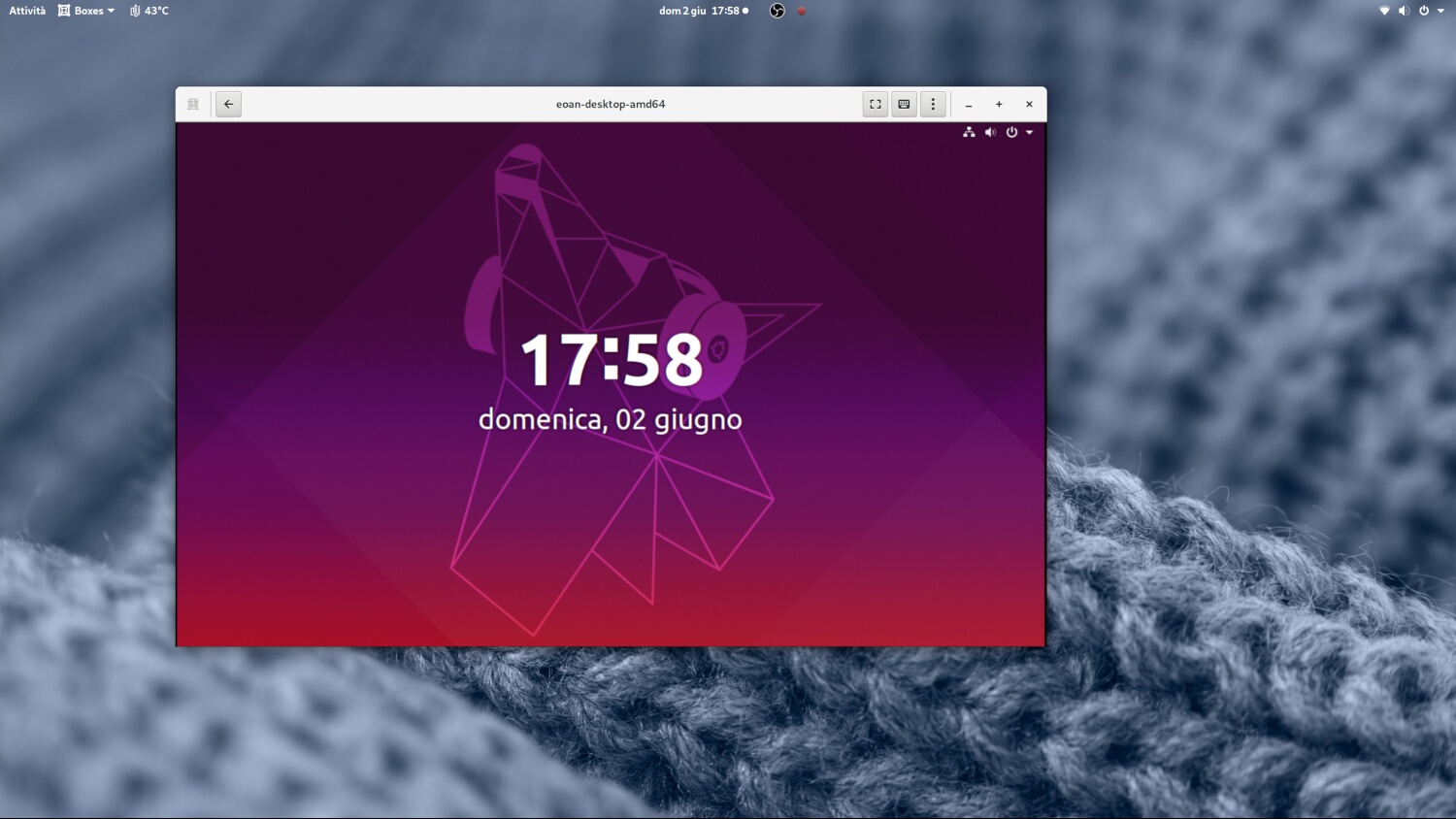This screenshot has width=1456, height=819.
Task: Mute system volume via the top bar speaker icon
Action: 1404,11
